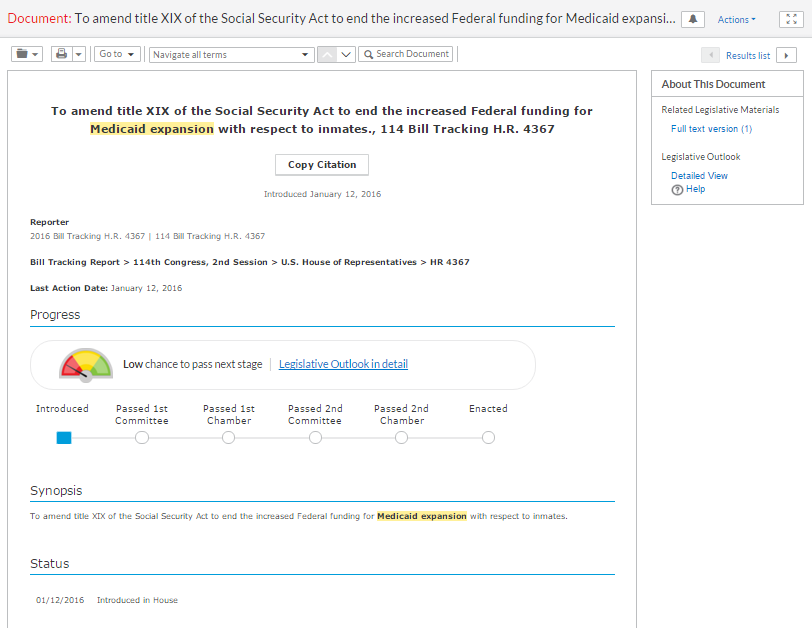Viewport: 812px width, 628px height.
Task: Open the Actions dropdown menu
Action: tap(736, 20)
